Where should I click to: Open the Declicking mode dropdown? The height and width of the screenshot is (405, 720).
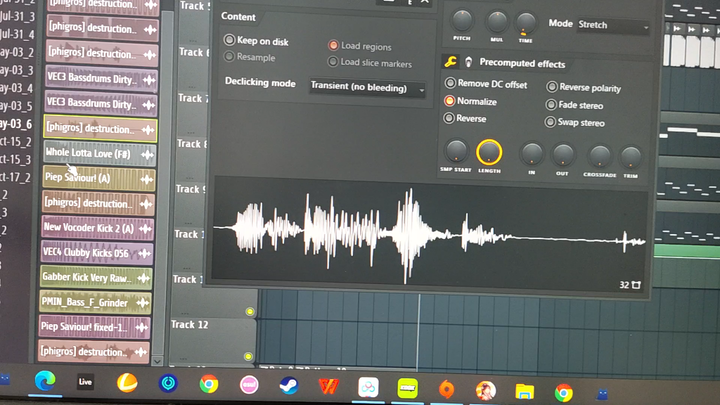[367, 87]
